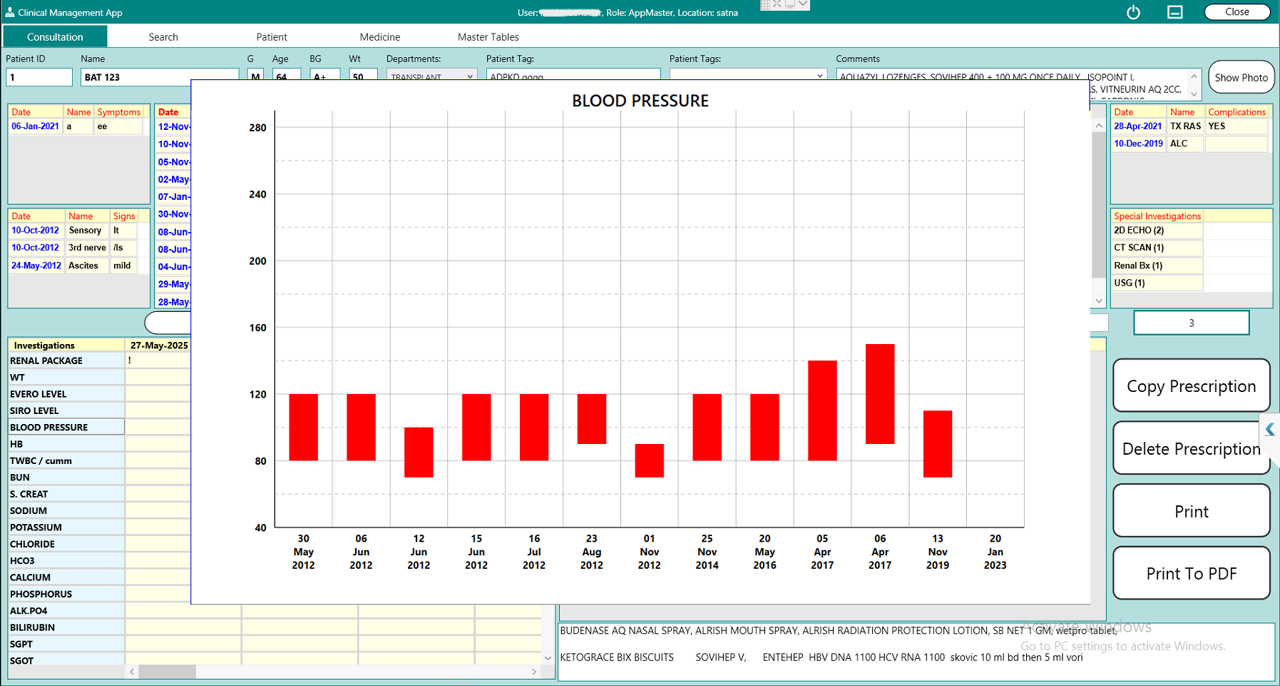Select the BLOOD PRESSURE investigation row
Image resolution: width=1280 pixels, height=686 pixels.
click(x=66, y=427)
